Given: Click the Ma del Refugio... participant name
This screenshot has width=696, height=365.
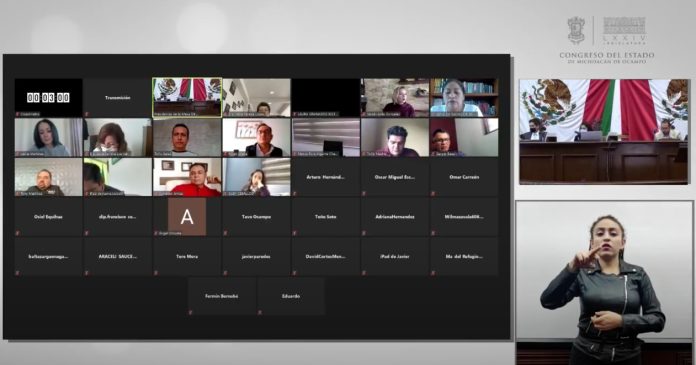Looking at the screenshot, I should (464, 256).
